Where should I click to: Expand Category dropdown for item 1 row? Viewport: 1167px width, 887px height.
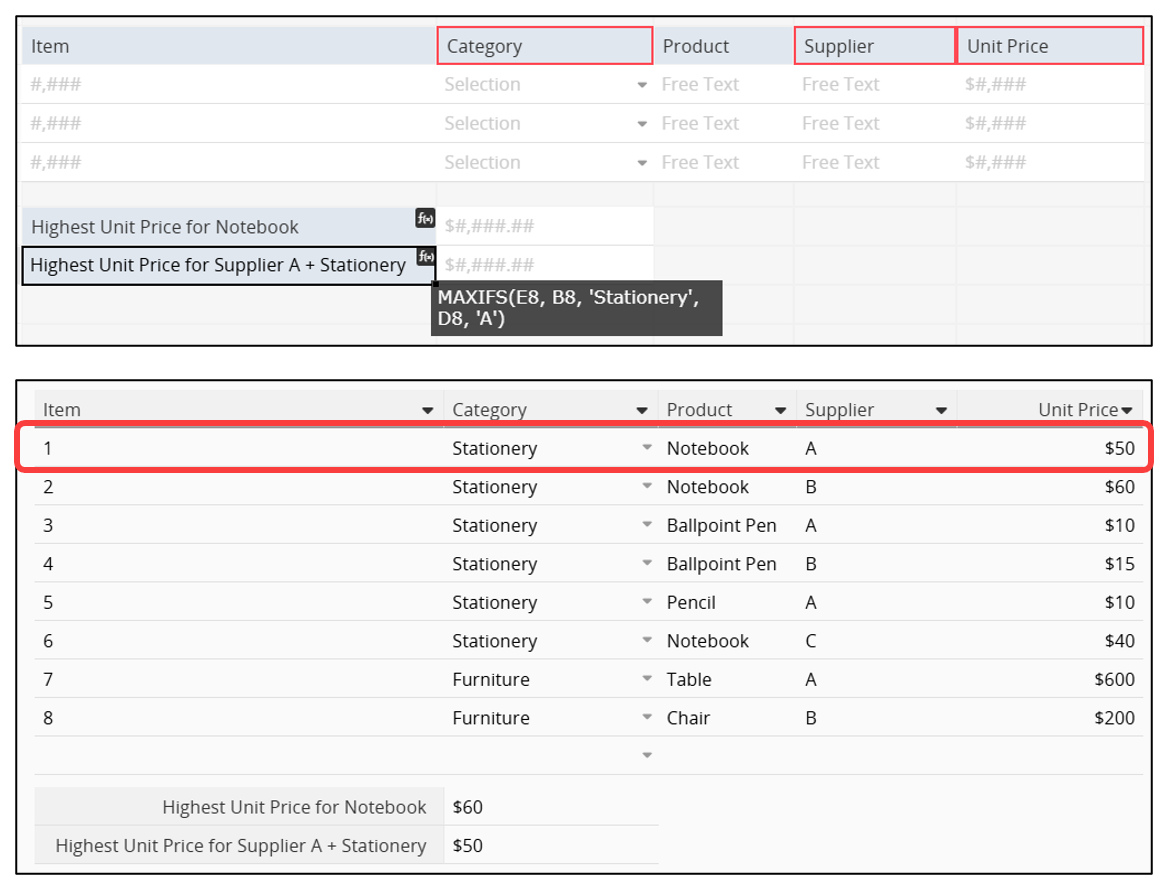pos(647,448)
